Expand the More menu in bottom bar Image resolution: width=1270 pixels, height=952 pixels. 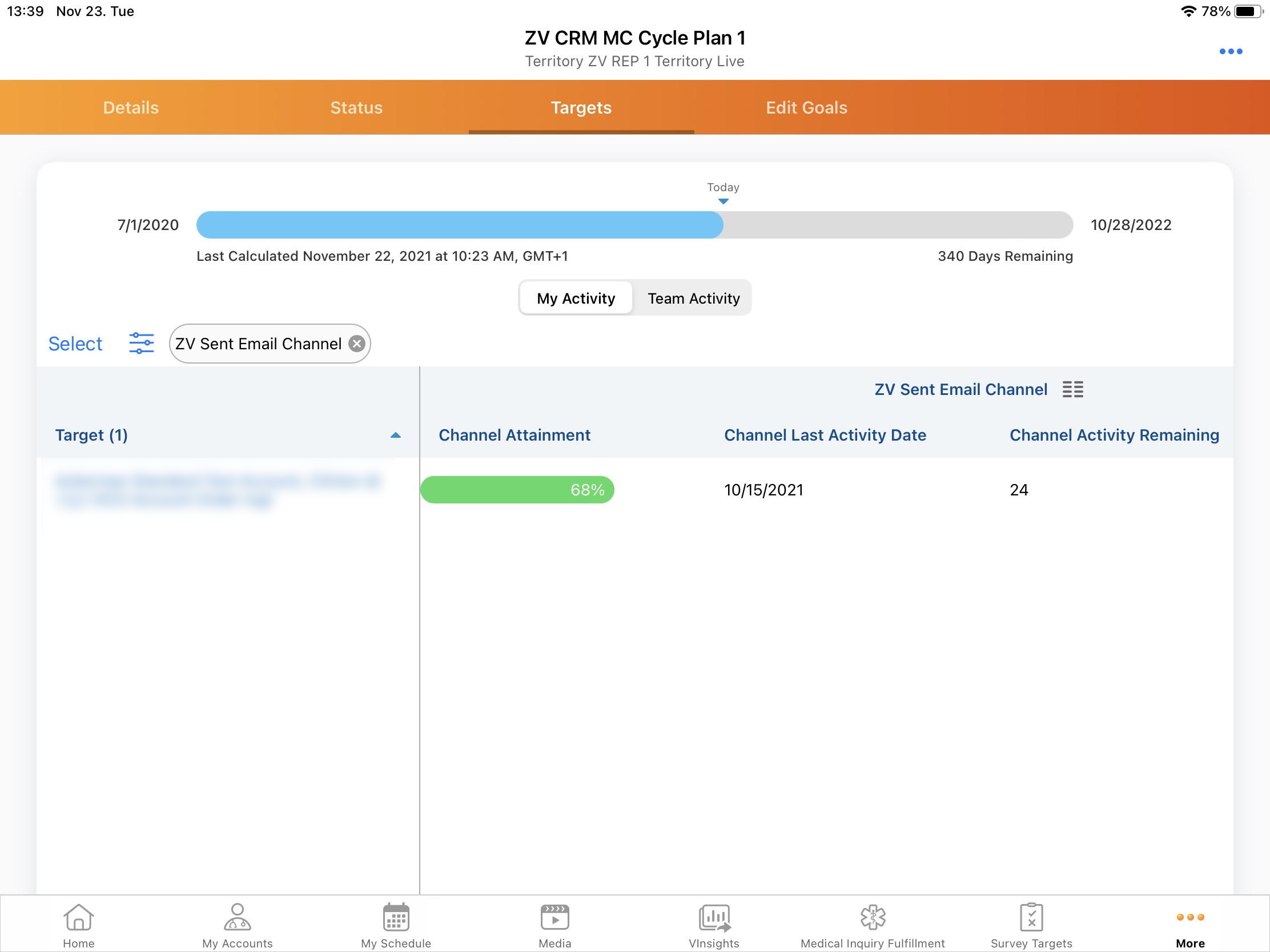click(1189, 924)
